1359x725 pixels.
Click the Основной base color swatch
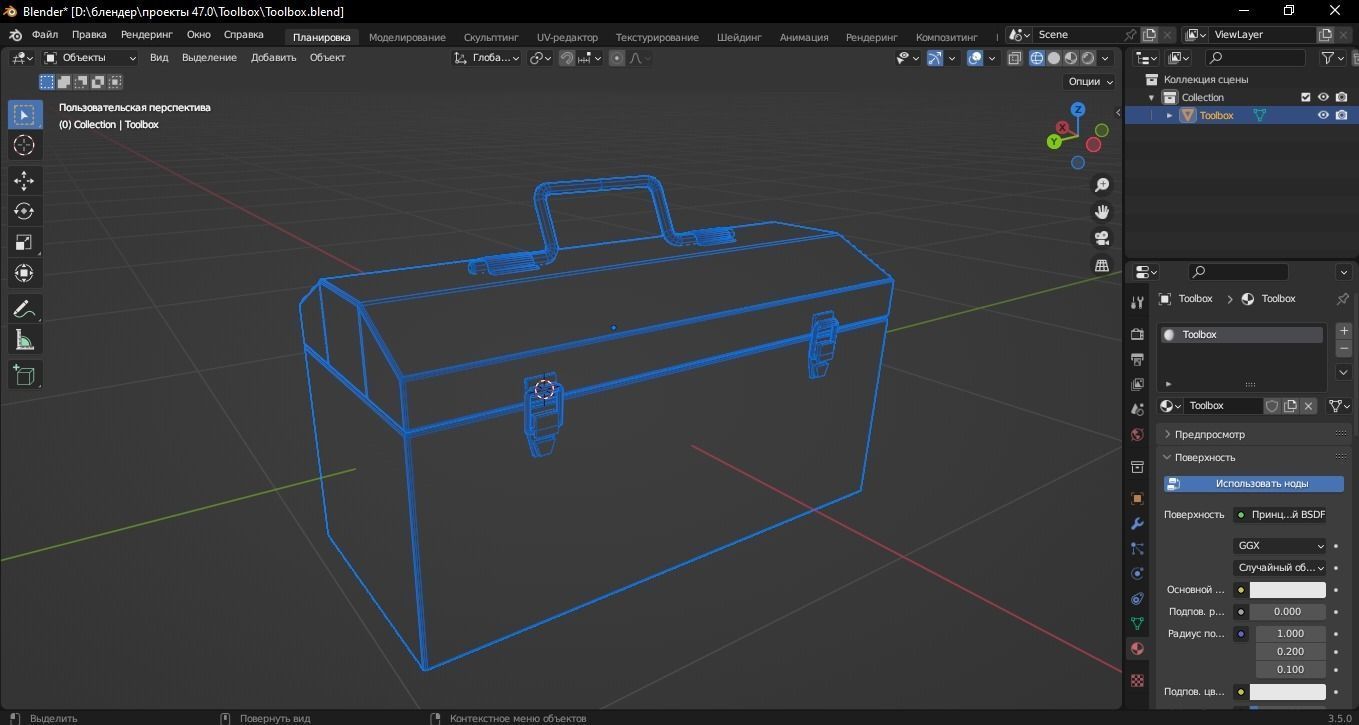pyautogui.click(x=1288, y=589)
